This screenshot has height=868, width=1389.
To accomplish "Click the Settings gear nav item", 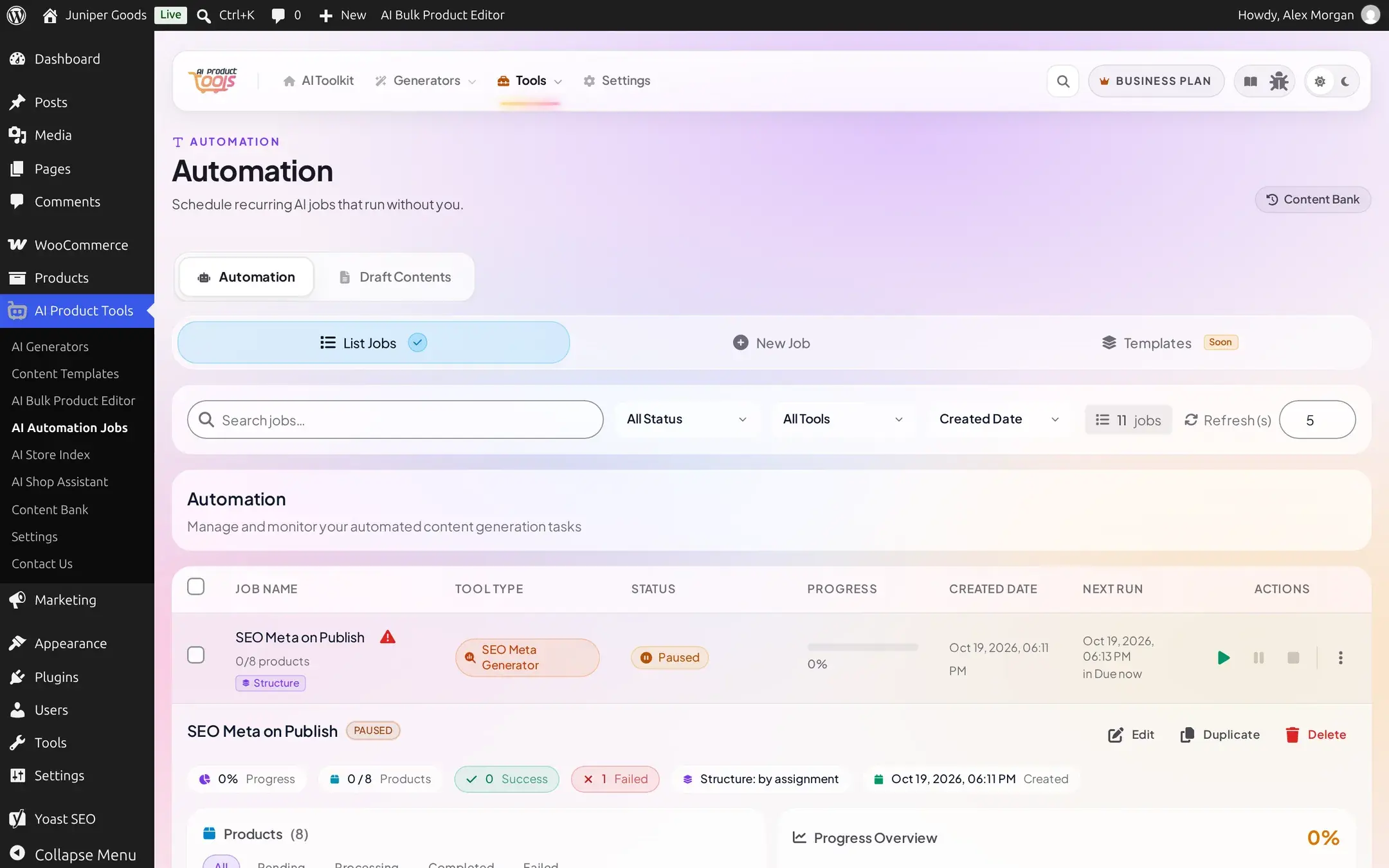I will 617,81.
